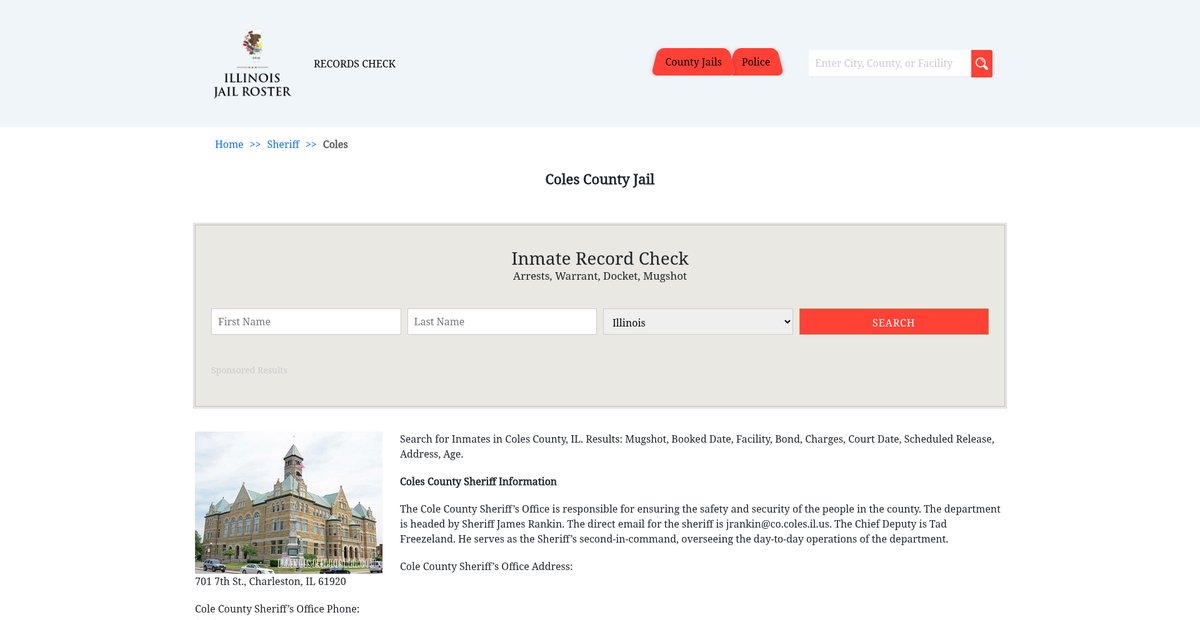
Task: Click the Coles County Sheriff Information heading
Action: (479, 482)
